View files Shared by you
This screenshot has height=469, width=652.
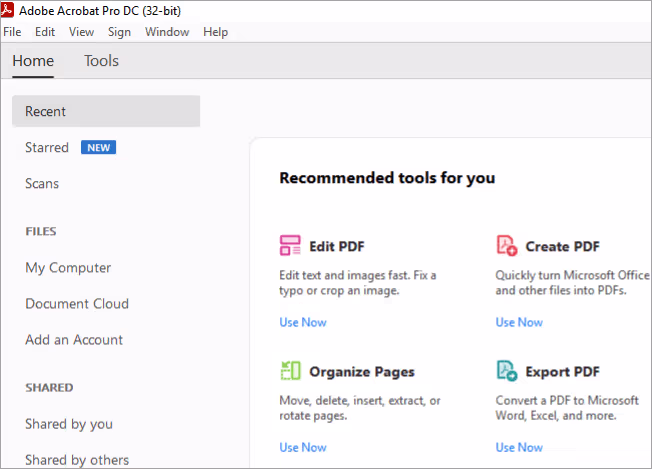(x=69, y=424)
